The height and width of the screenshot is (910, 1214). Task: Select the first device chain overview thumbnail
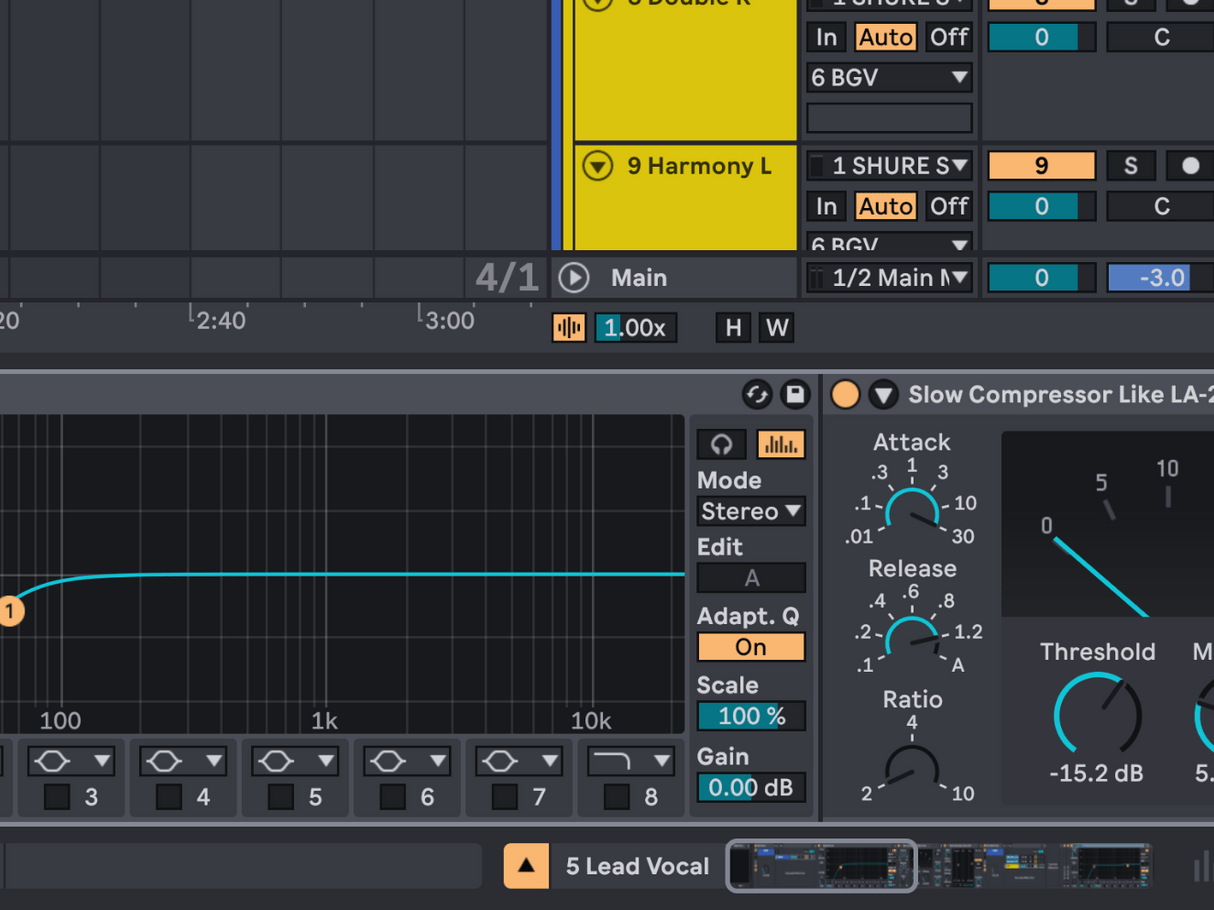point(822,865)
